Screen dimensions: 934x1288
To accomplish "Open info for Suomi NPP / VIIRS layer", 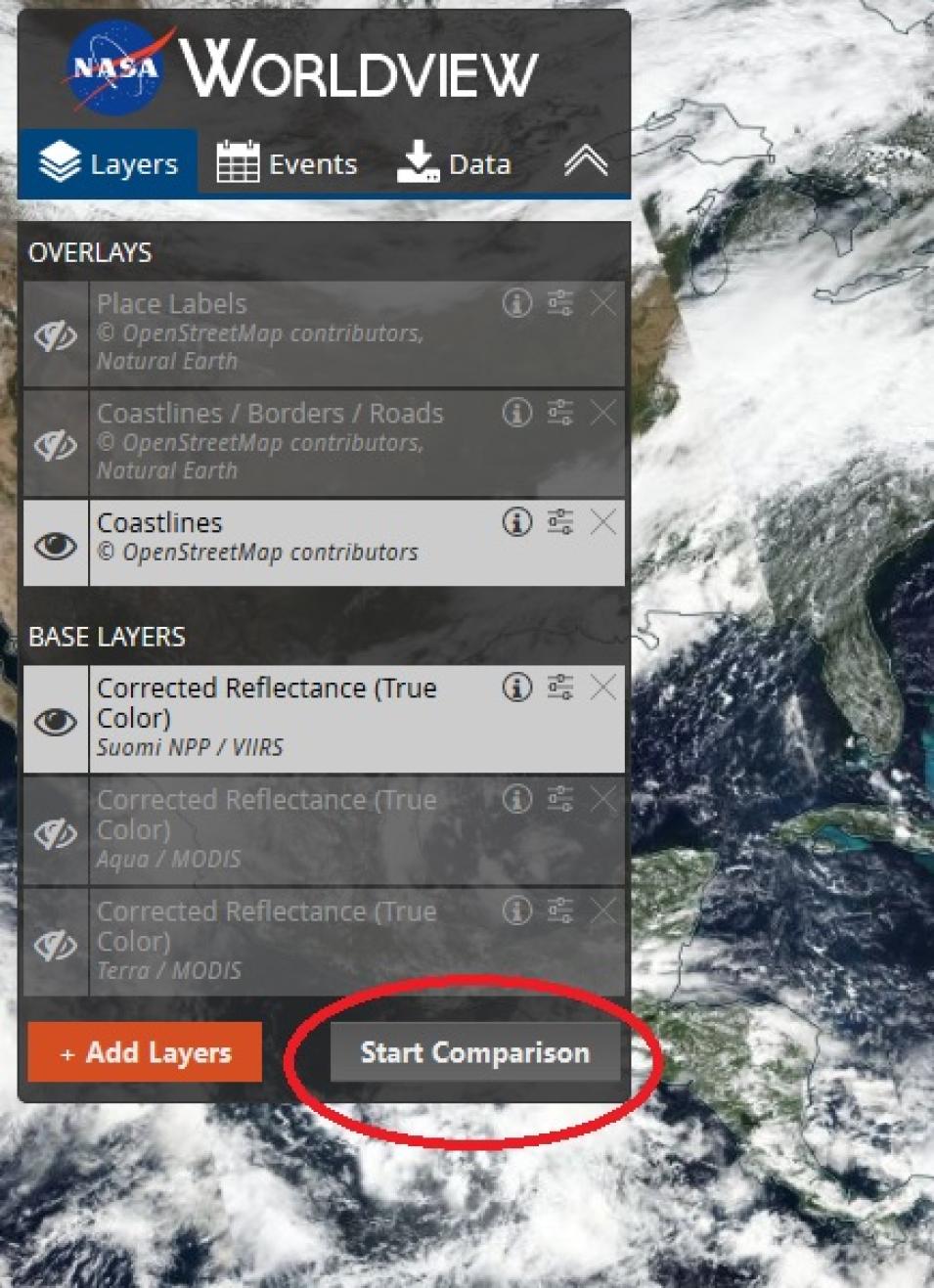I will (517, 688).
